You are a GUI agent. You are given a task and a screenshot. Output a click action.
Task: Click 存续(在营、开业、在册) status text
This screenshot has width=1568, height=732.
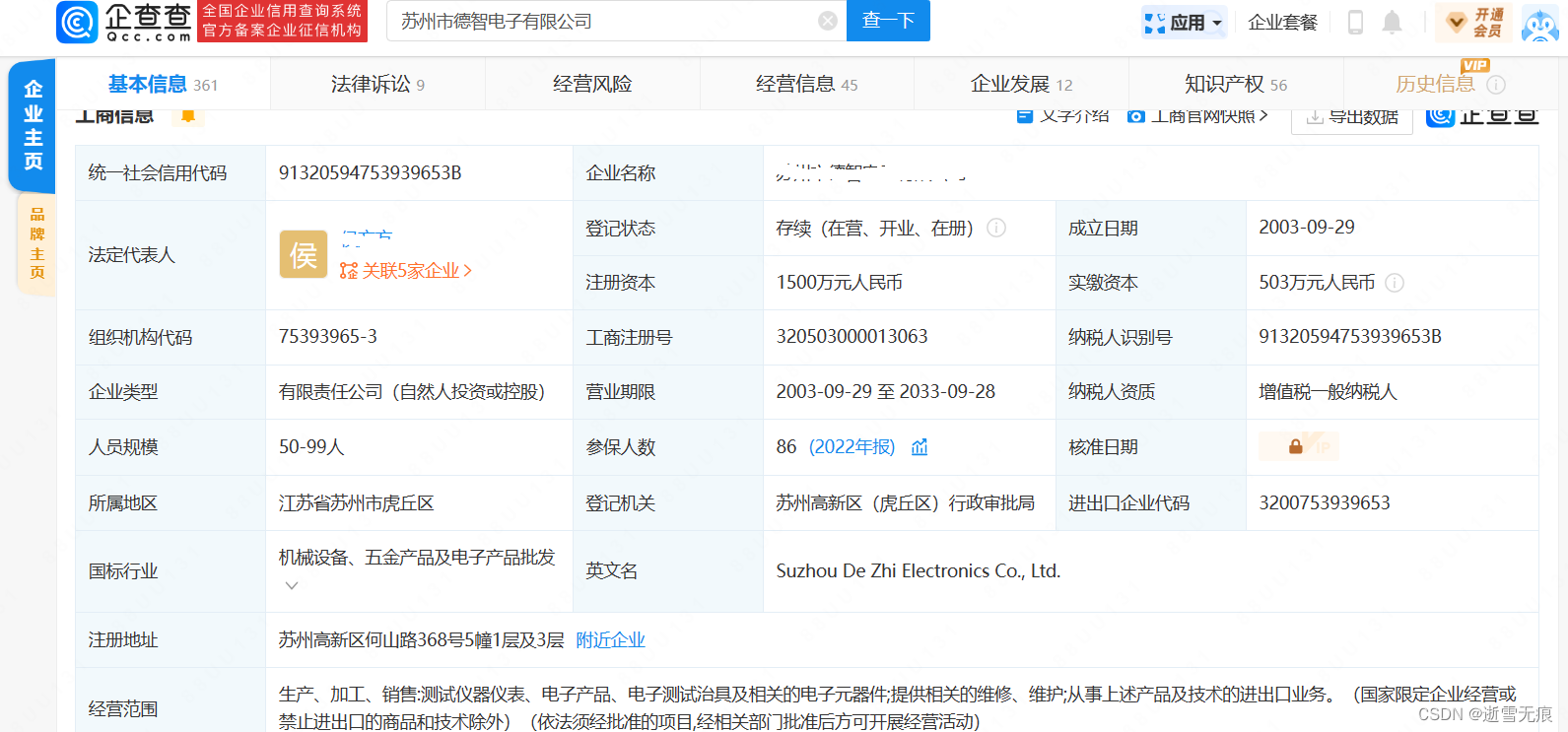click(874, 229)
